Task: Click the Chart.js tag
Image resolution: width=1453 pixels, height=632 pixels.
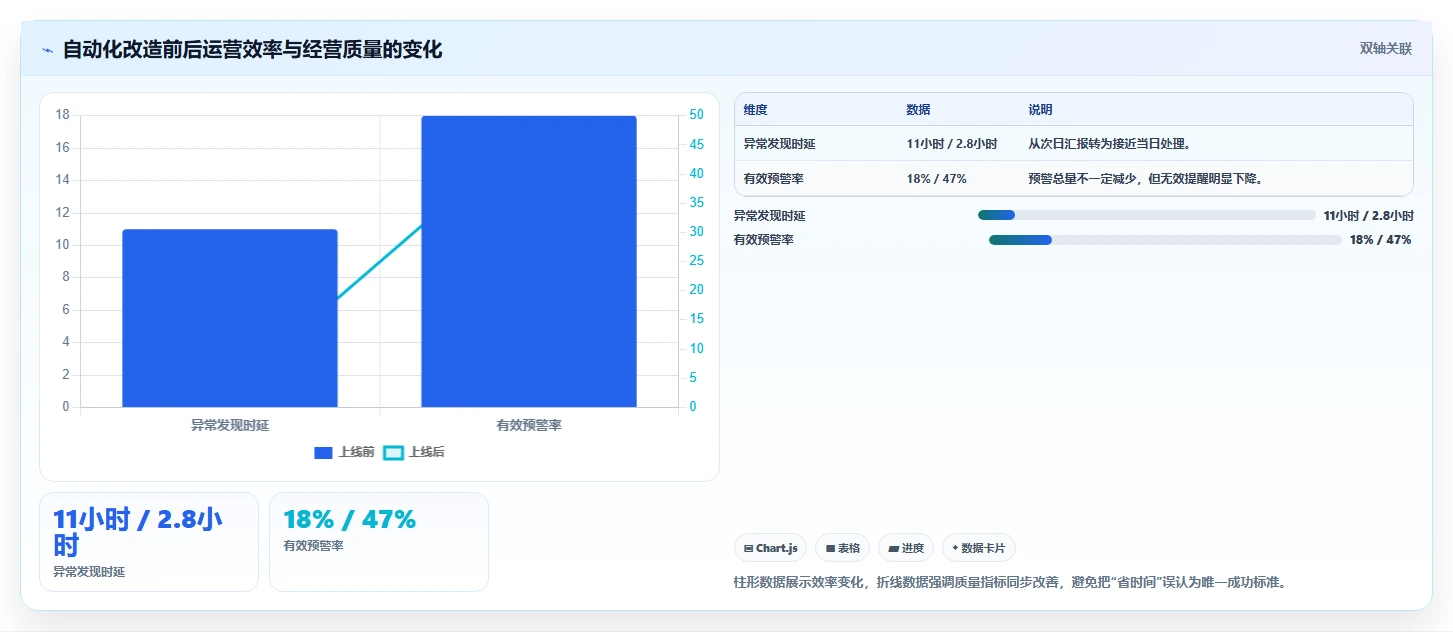Action: pos(771,548)
